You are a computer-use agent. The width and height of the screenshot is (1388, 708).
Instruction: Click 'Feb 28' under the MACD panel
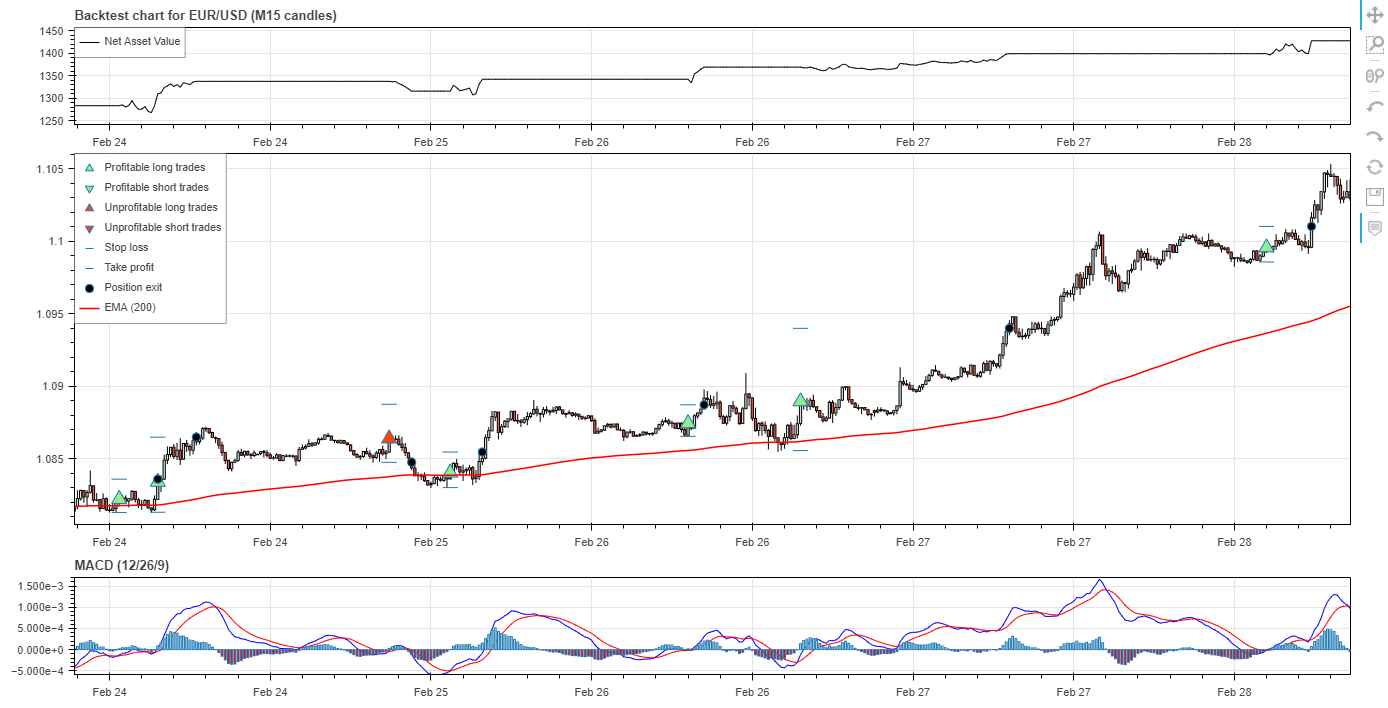tap(1234, 692)
